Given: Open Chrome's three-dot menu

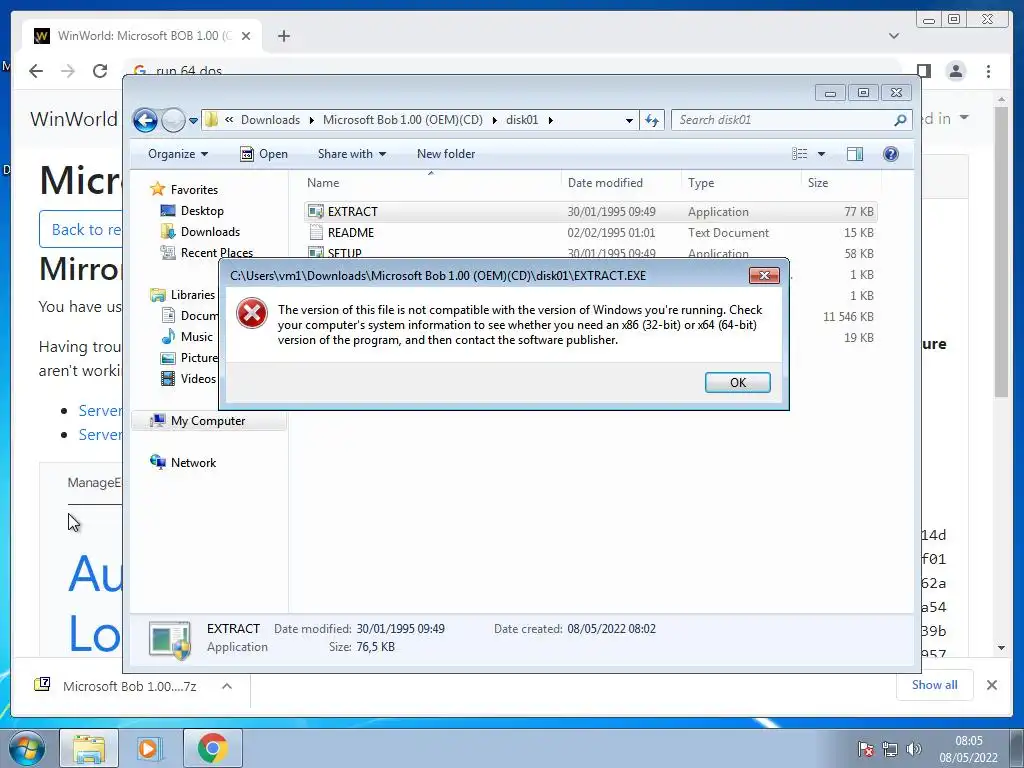Looking at the screenshot, I should [988, 71].
